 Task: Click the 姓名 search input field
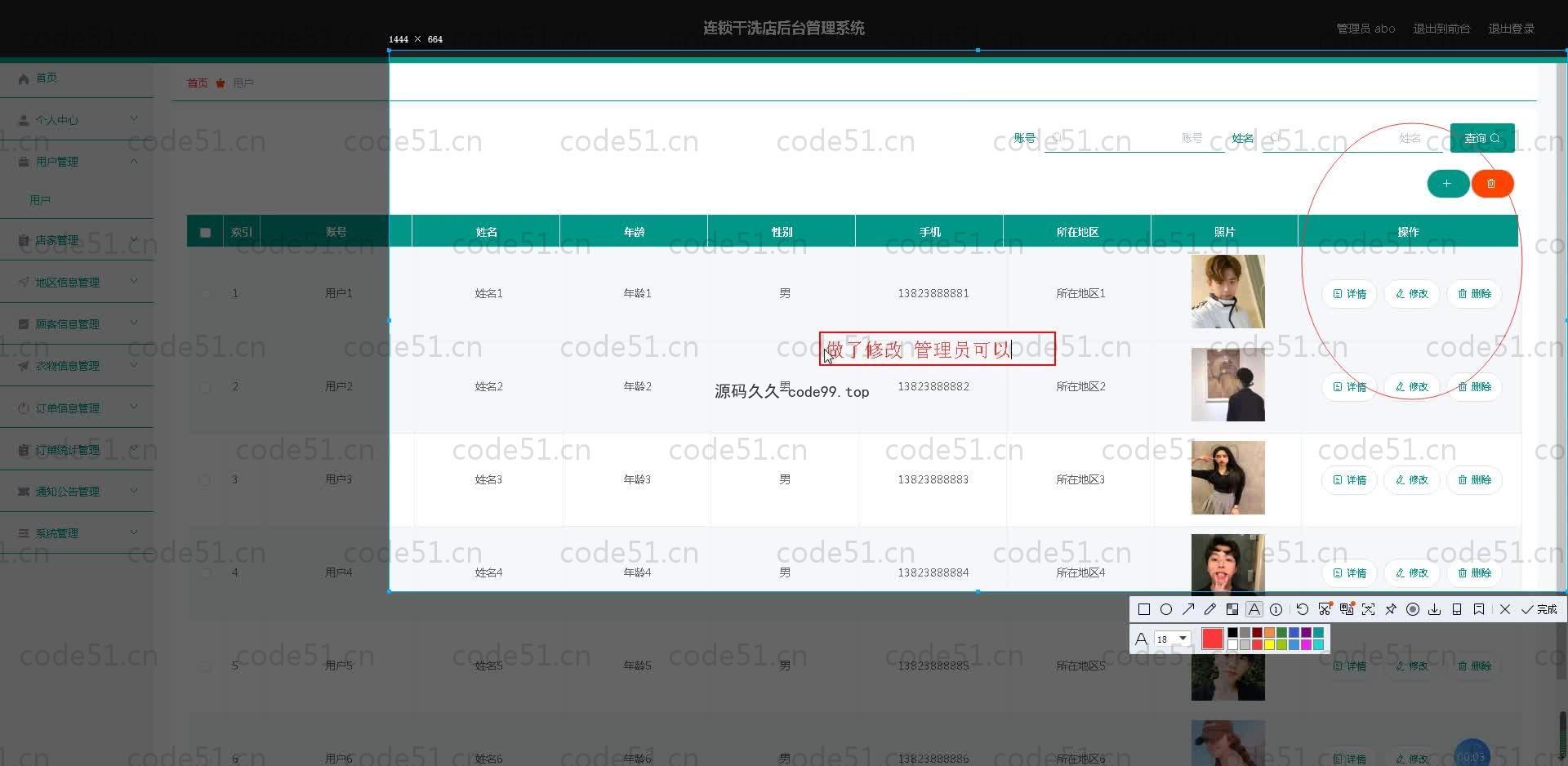1352,138
